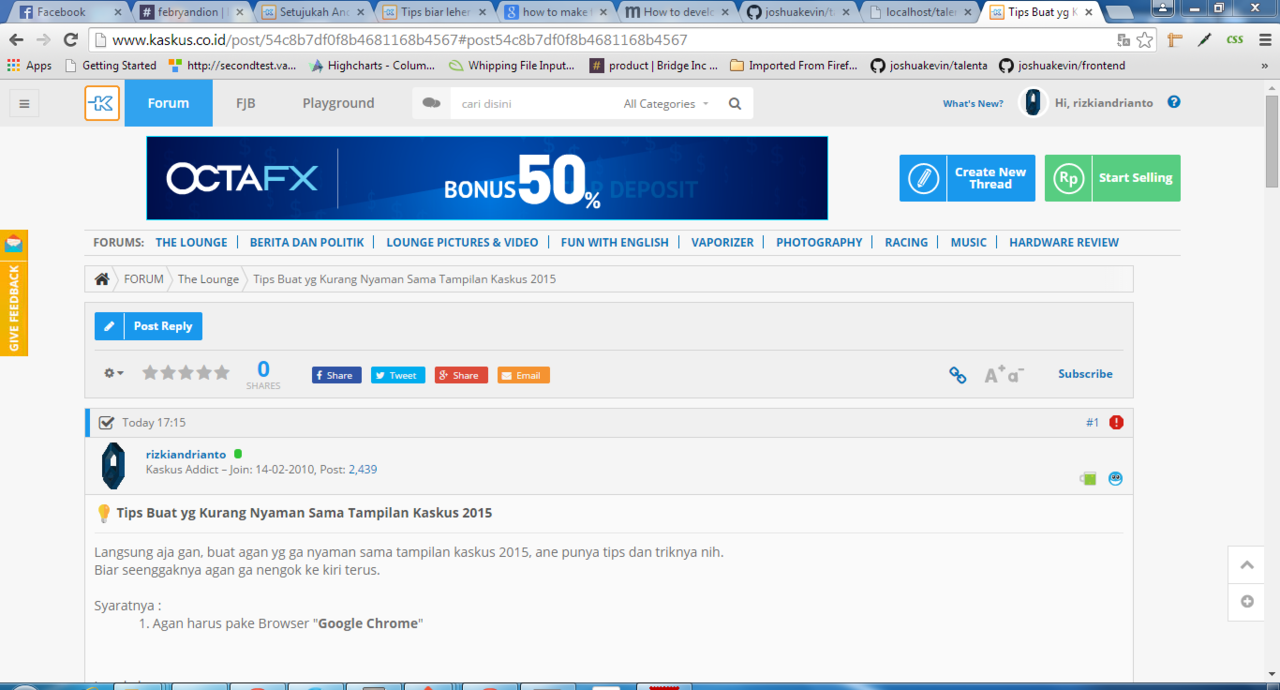
Task: Decrease text size using the a- icon
Action: [1013, 376]
